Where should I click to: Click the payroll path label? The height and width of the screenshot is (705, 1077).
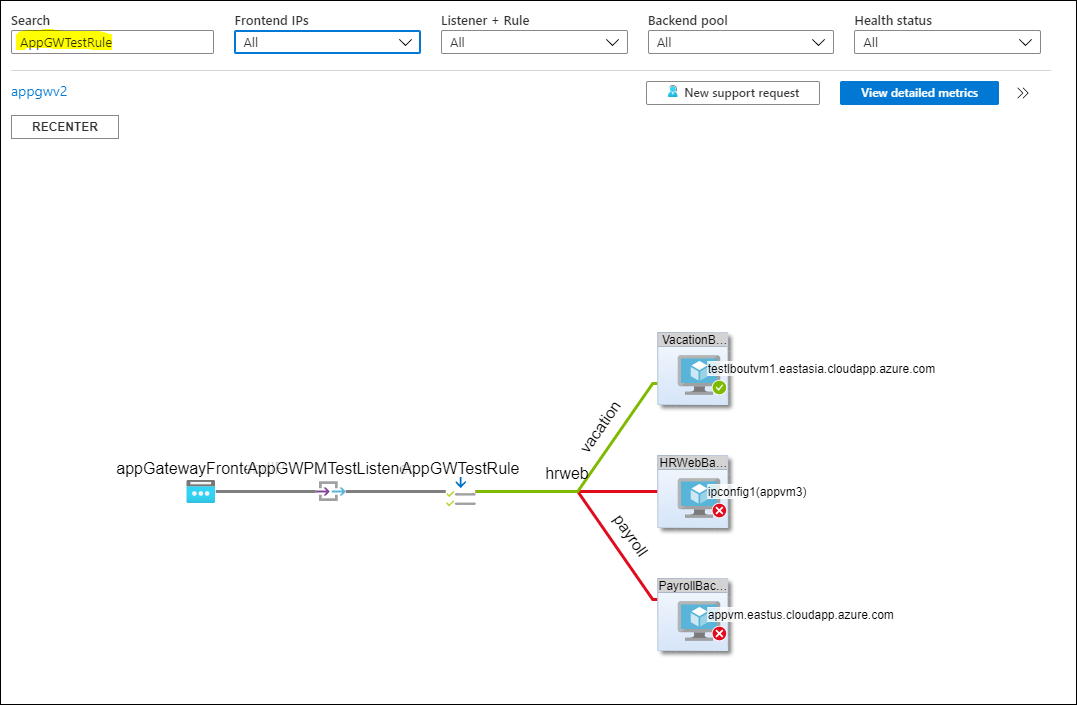[630, 536]
